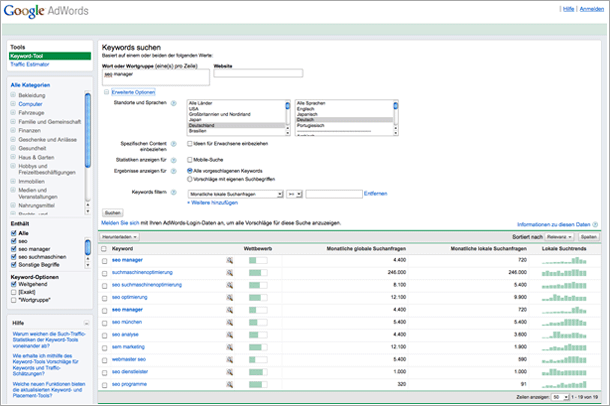Click help icon next to Standorte und Sprachen
The image size is (610, 406).
tap(174, 103)
